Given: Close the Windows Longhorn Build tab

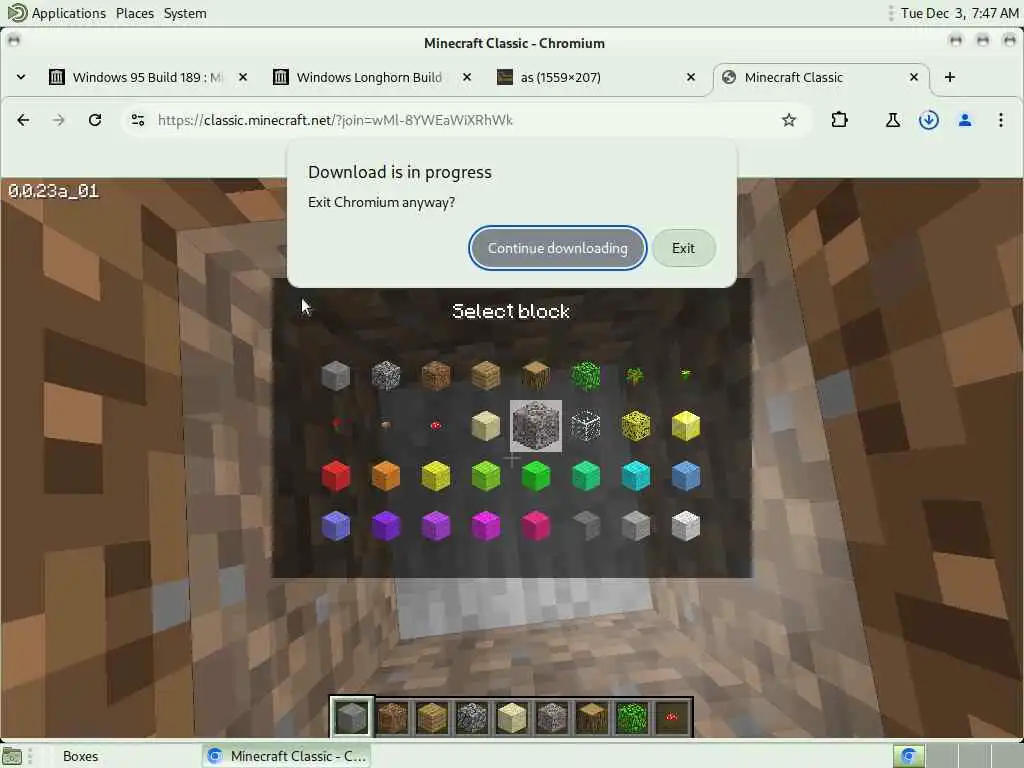Looking at the screenshot, I should coord(467,77).
